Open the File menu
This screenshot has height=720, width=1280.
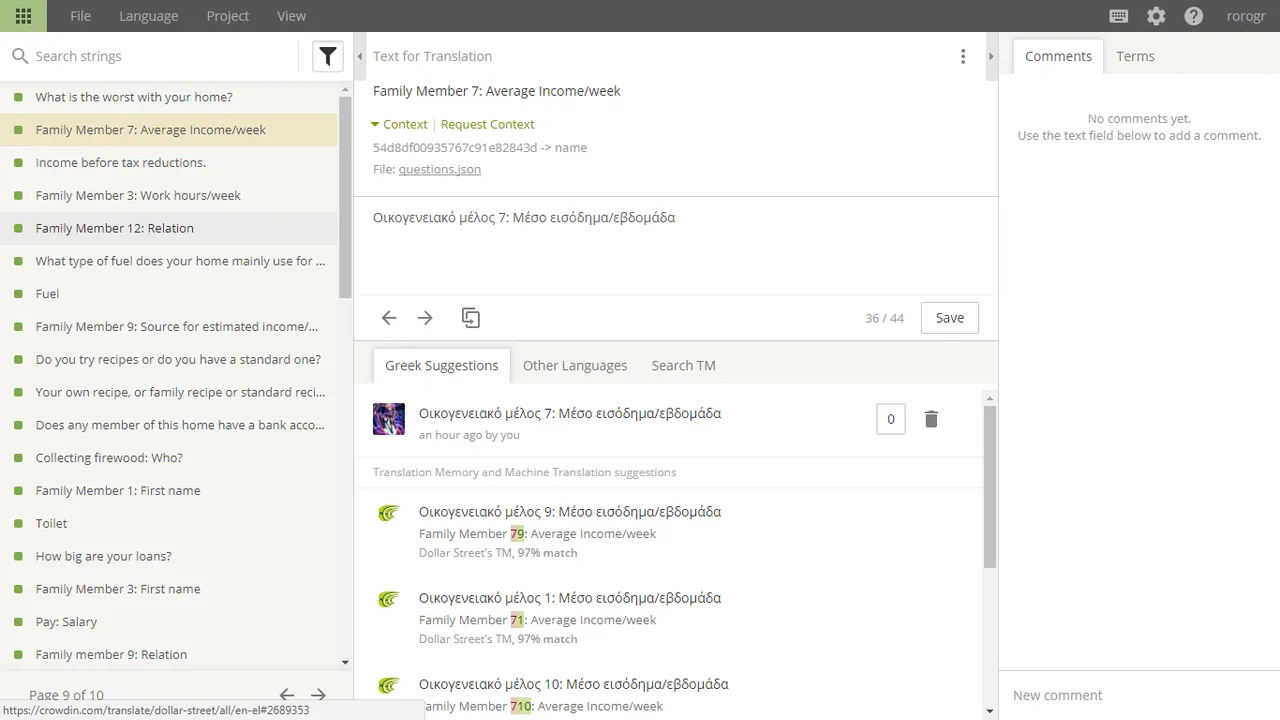click(x=80, y=16)
